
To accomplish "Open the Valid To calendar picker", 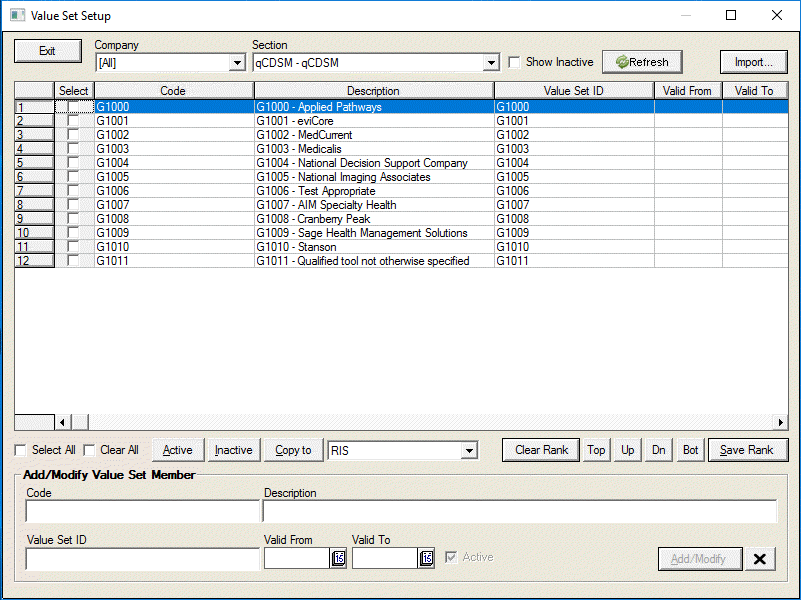I will coord(427,559).
